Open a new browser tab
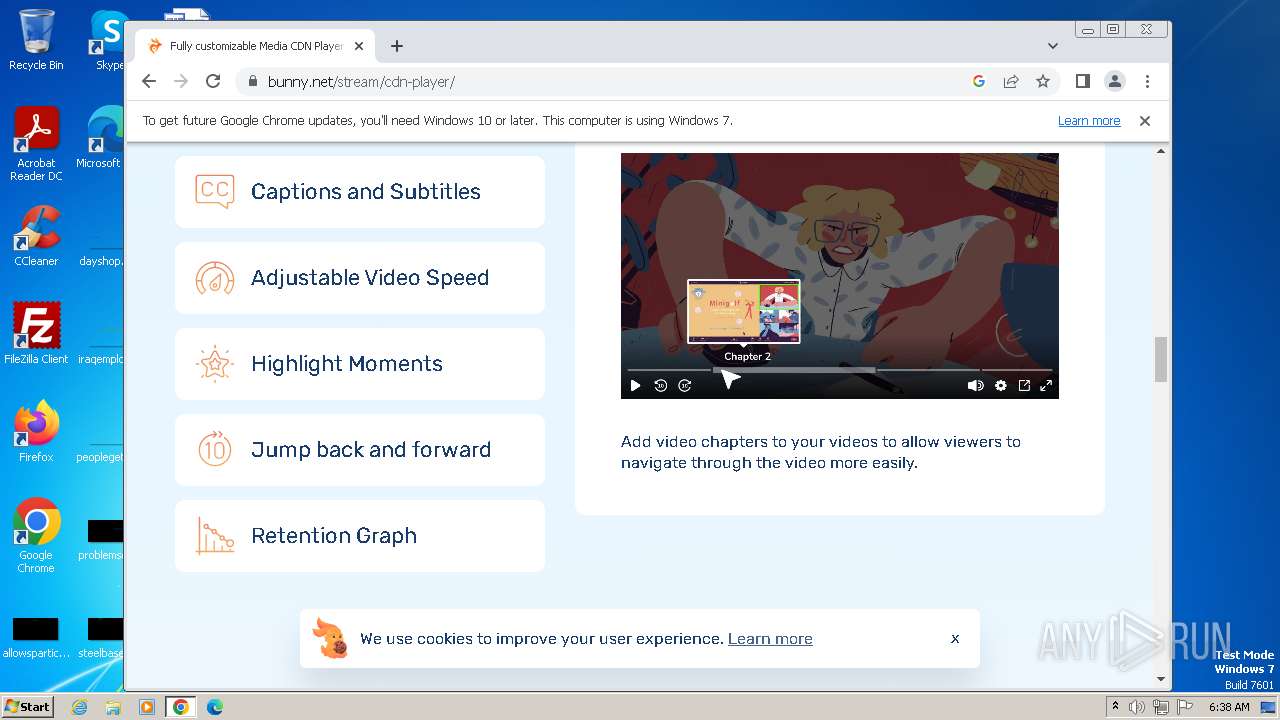 397,46
